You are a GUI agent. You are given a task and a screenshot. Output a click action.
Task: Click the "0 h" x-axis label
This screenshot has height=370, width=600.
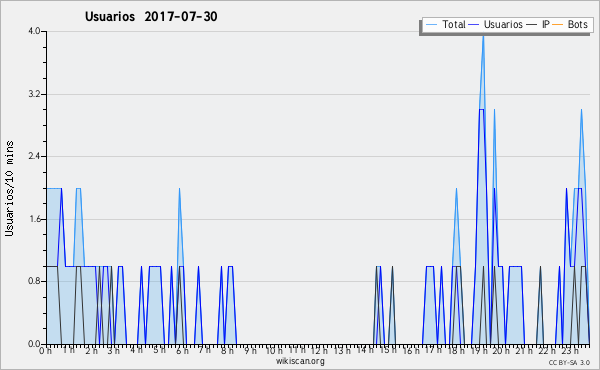(46, 351)
